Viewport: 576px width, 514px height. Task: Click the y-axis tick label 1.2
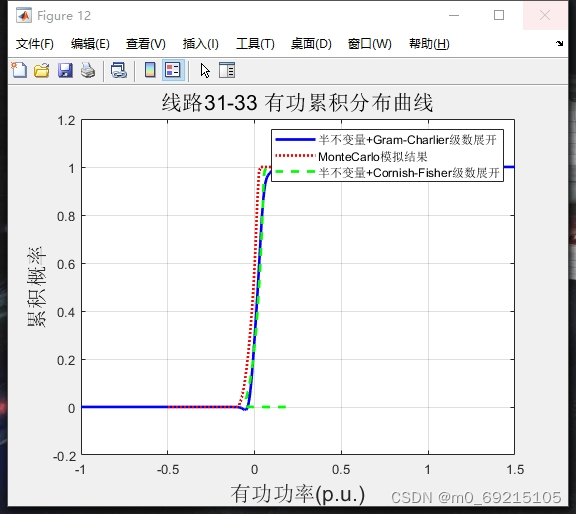pyautogui.click(x=66, y=121)
